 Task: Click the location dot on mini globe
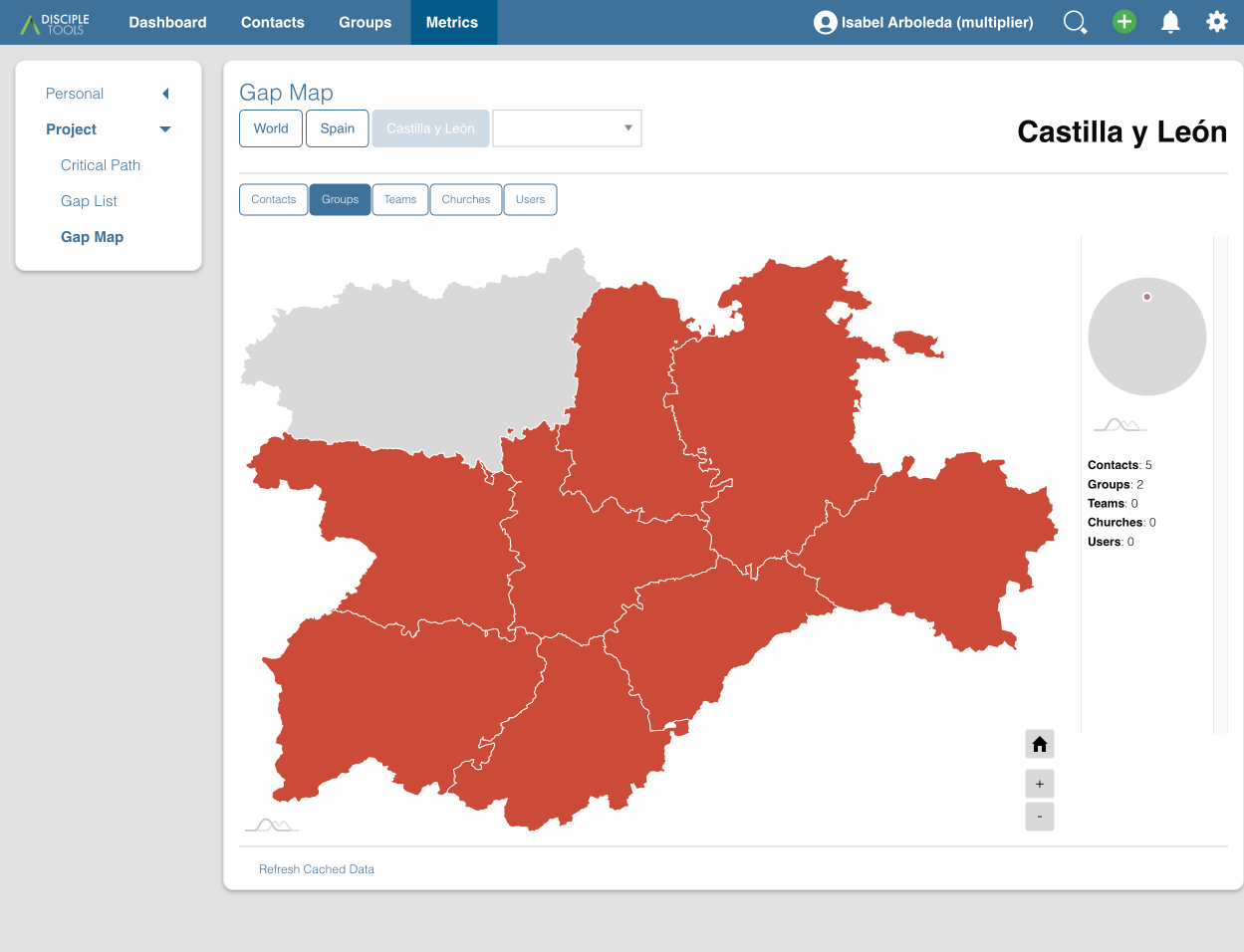pos(1146,297)
